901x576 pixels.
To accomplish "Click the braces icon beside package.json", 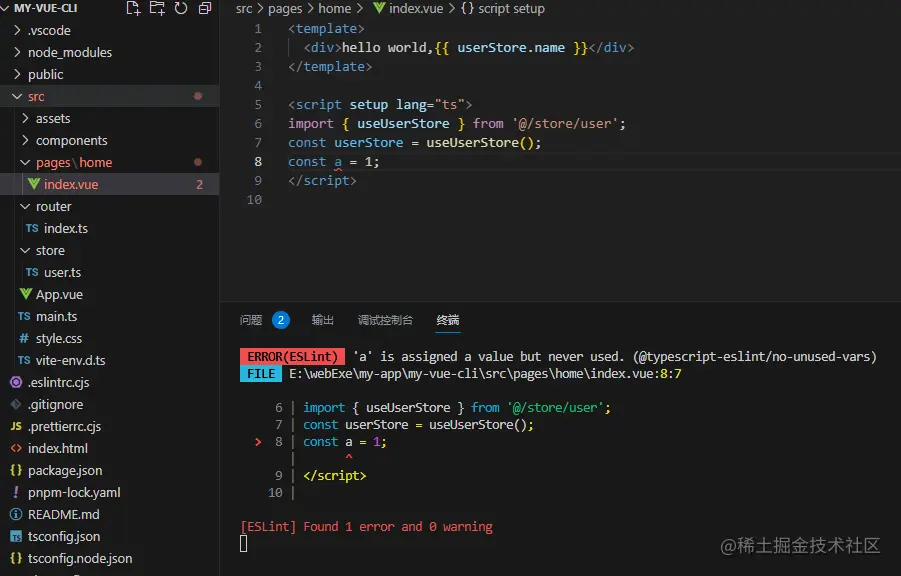I will click(x=16, y=470).
